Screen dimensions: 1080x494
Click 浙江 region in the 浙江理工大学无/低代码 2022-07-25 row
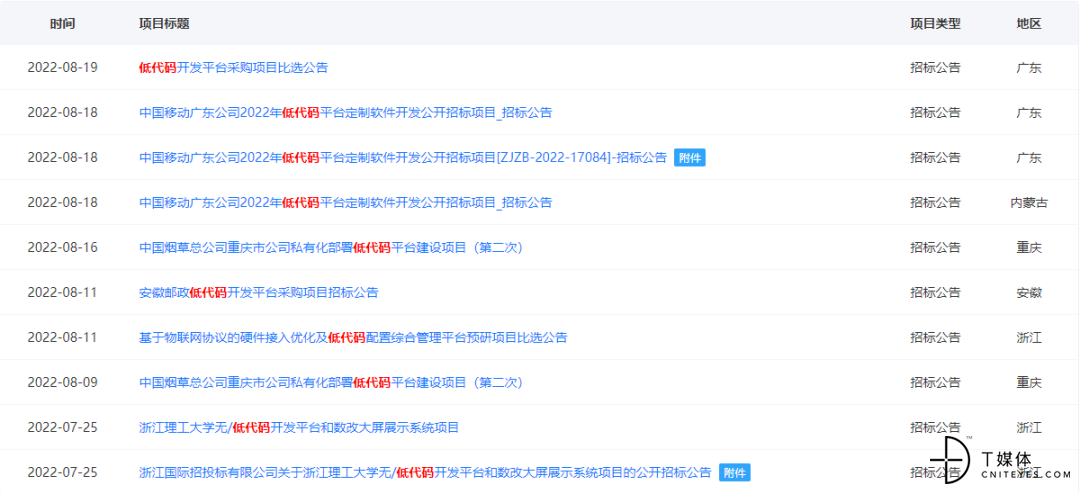coord(1029,427)
